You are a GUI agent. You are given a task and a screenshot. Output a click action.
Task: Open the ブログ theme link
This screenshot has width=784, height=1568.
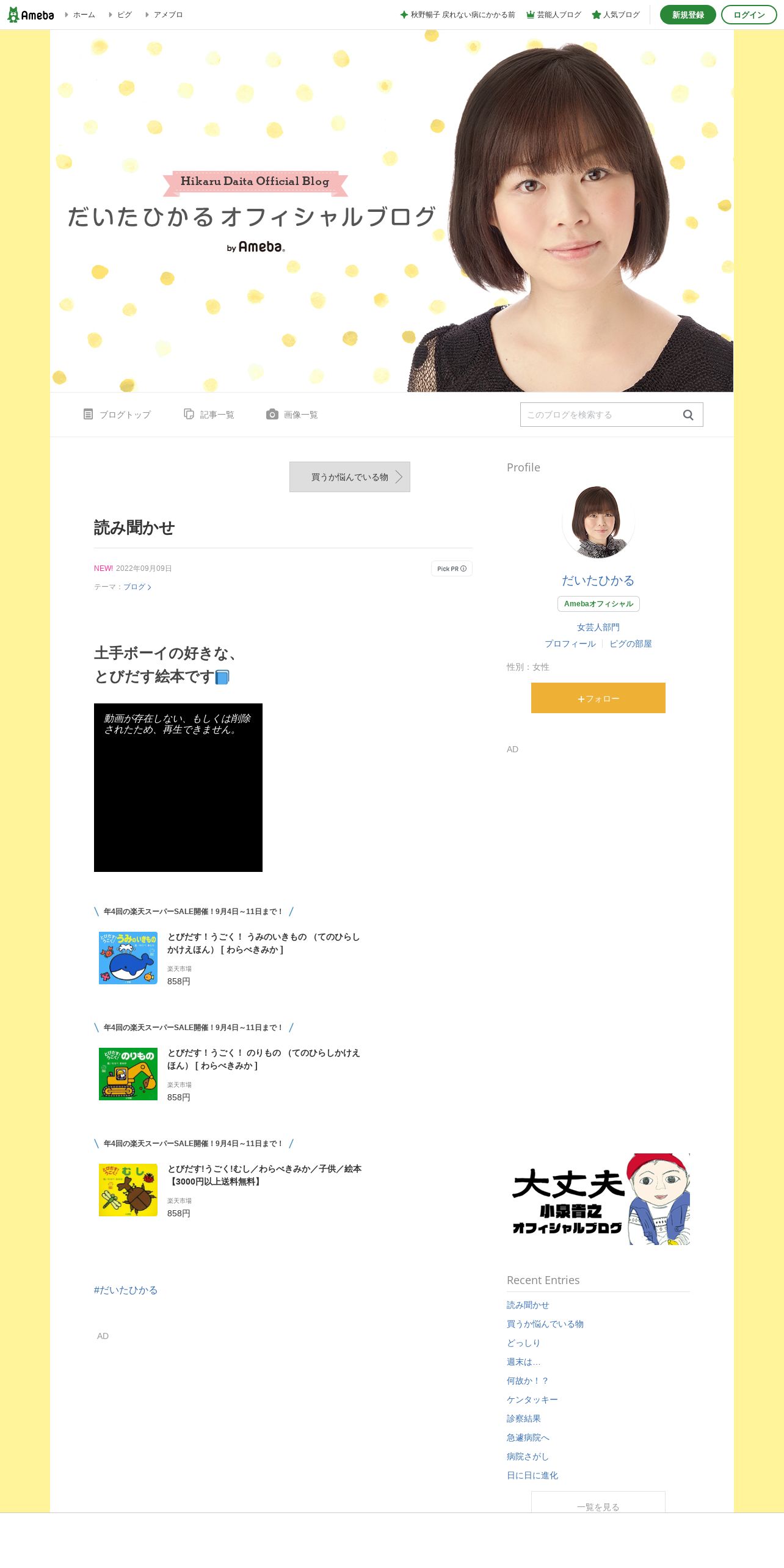click(x=137, y=587)
